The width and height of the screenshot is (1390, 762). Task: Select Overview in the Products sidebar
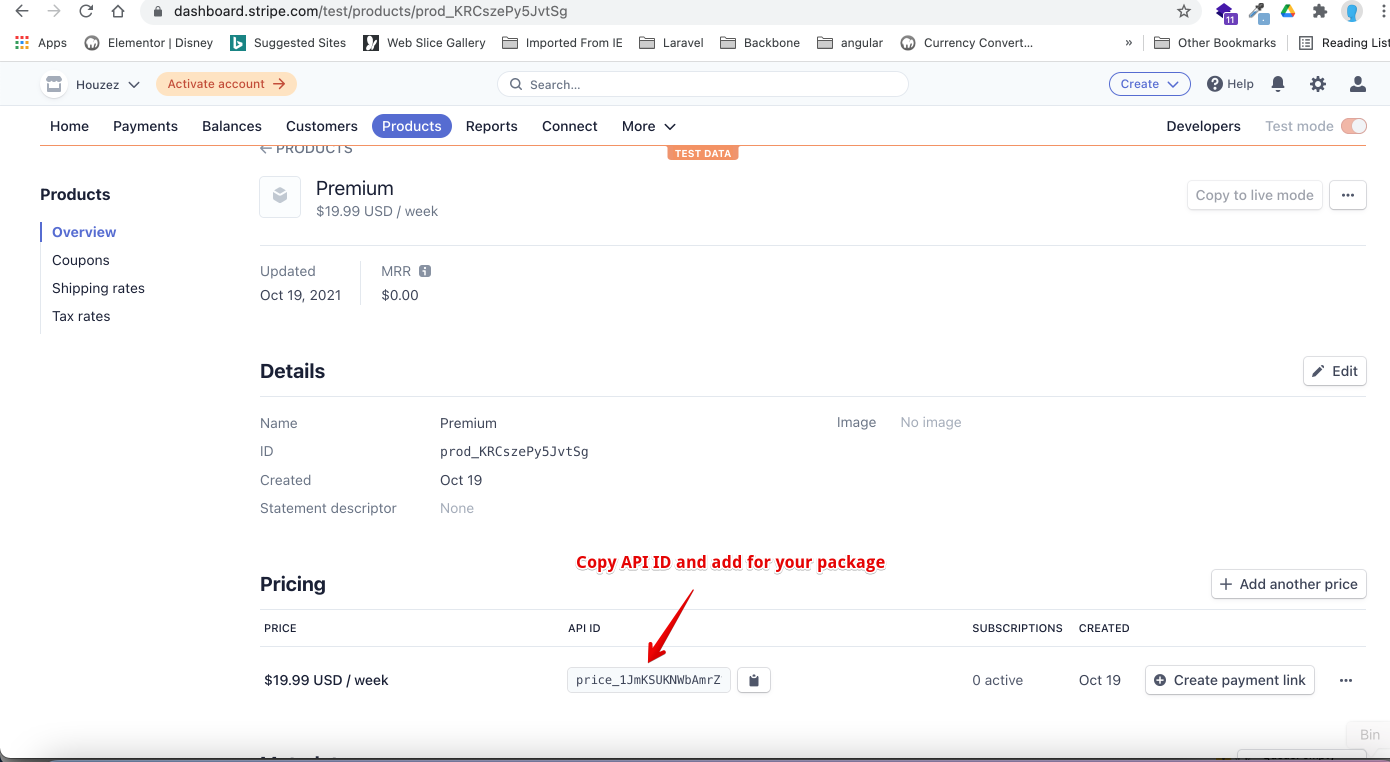tap(84, 232)
